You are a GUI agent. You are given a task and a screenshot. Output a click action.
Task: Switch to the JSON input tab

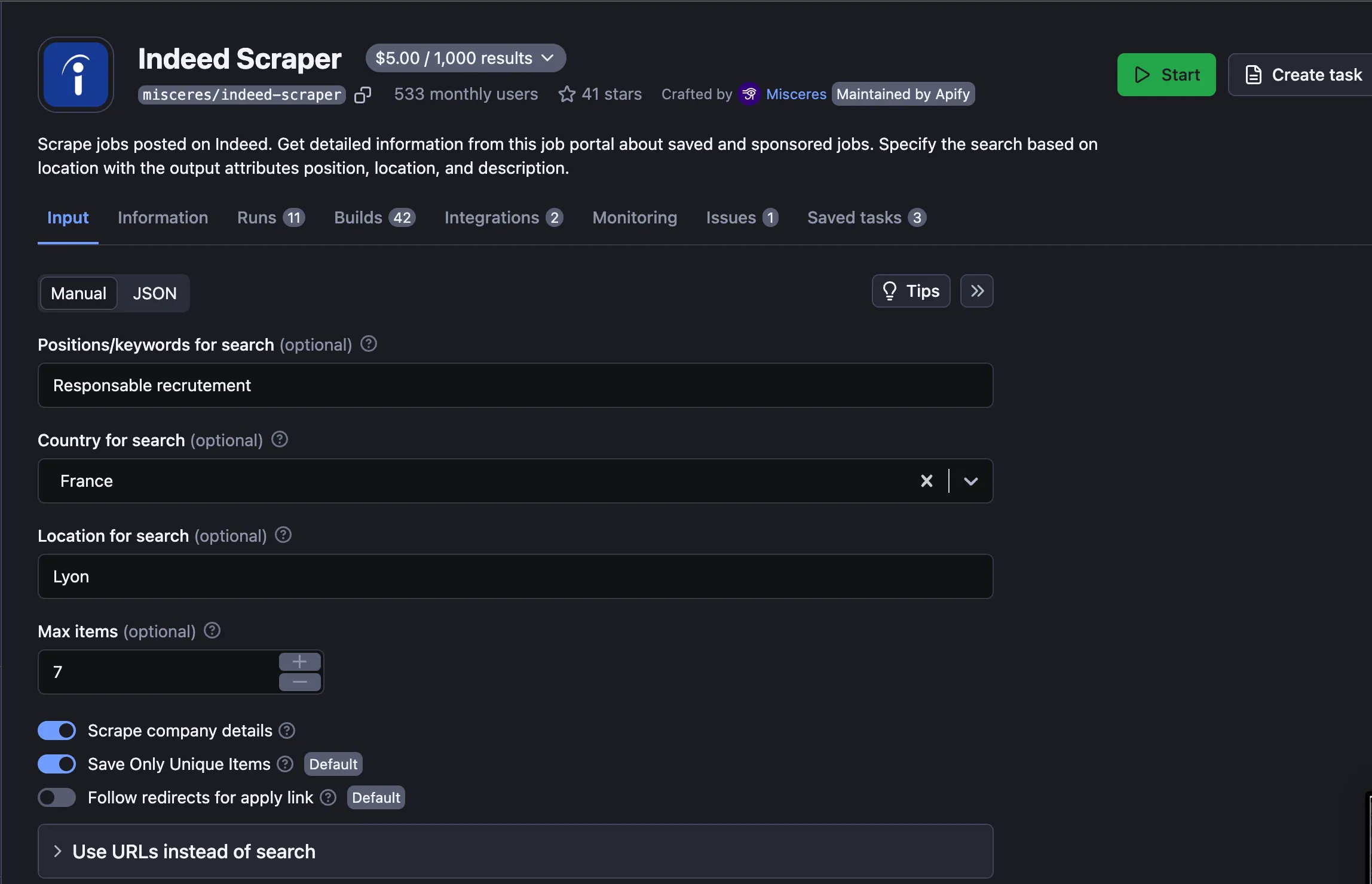(154, 293)
